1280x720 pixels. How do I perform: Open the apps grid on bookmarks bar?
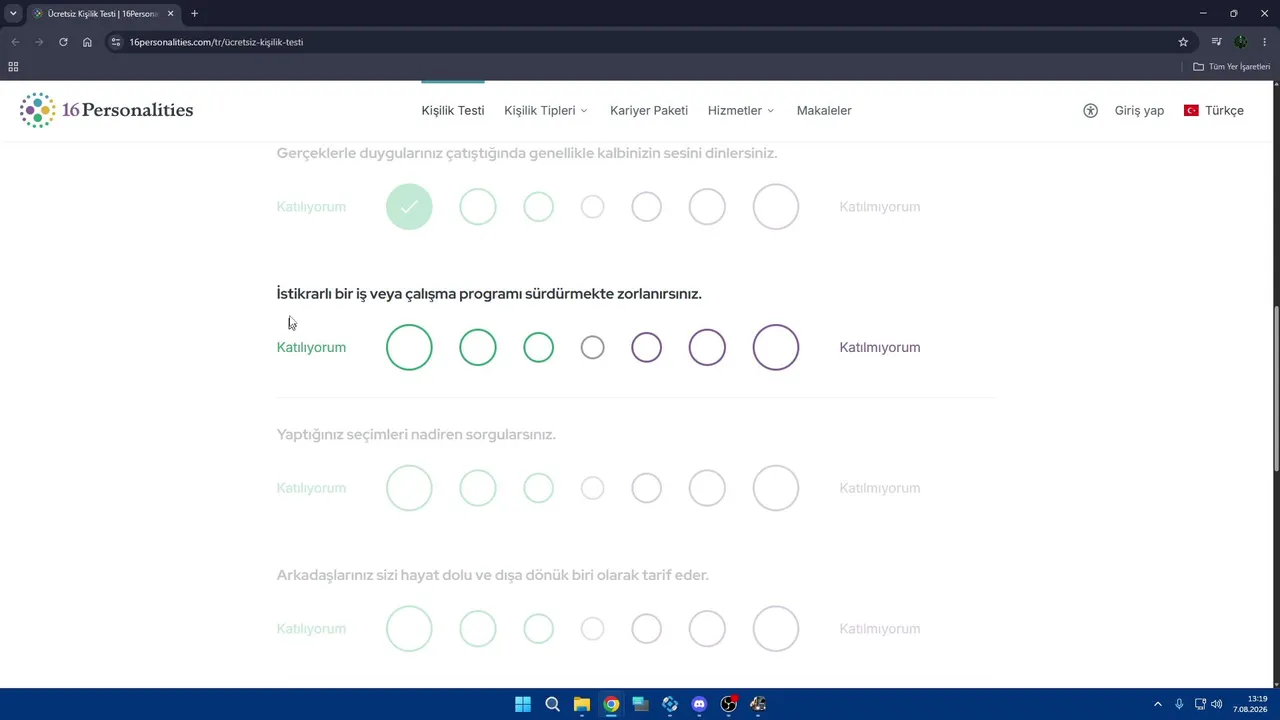coord(13,67)
